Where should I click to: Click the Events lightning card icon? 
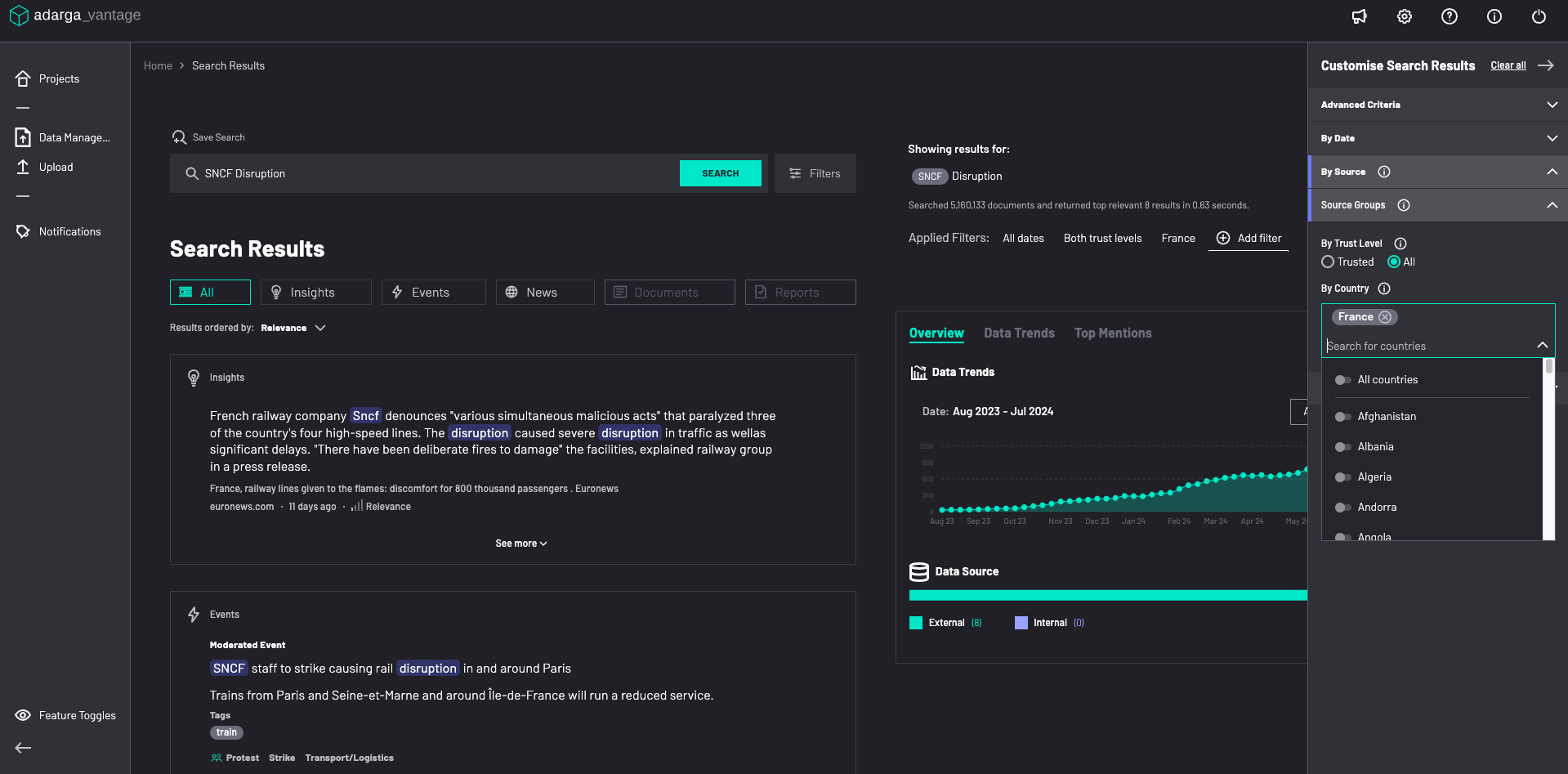[x=194, y=615]
